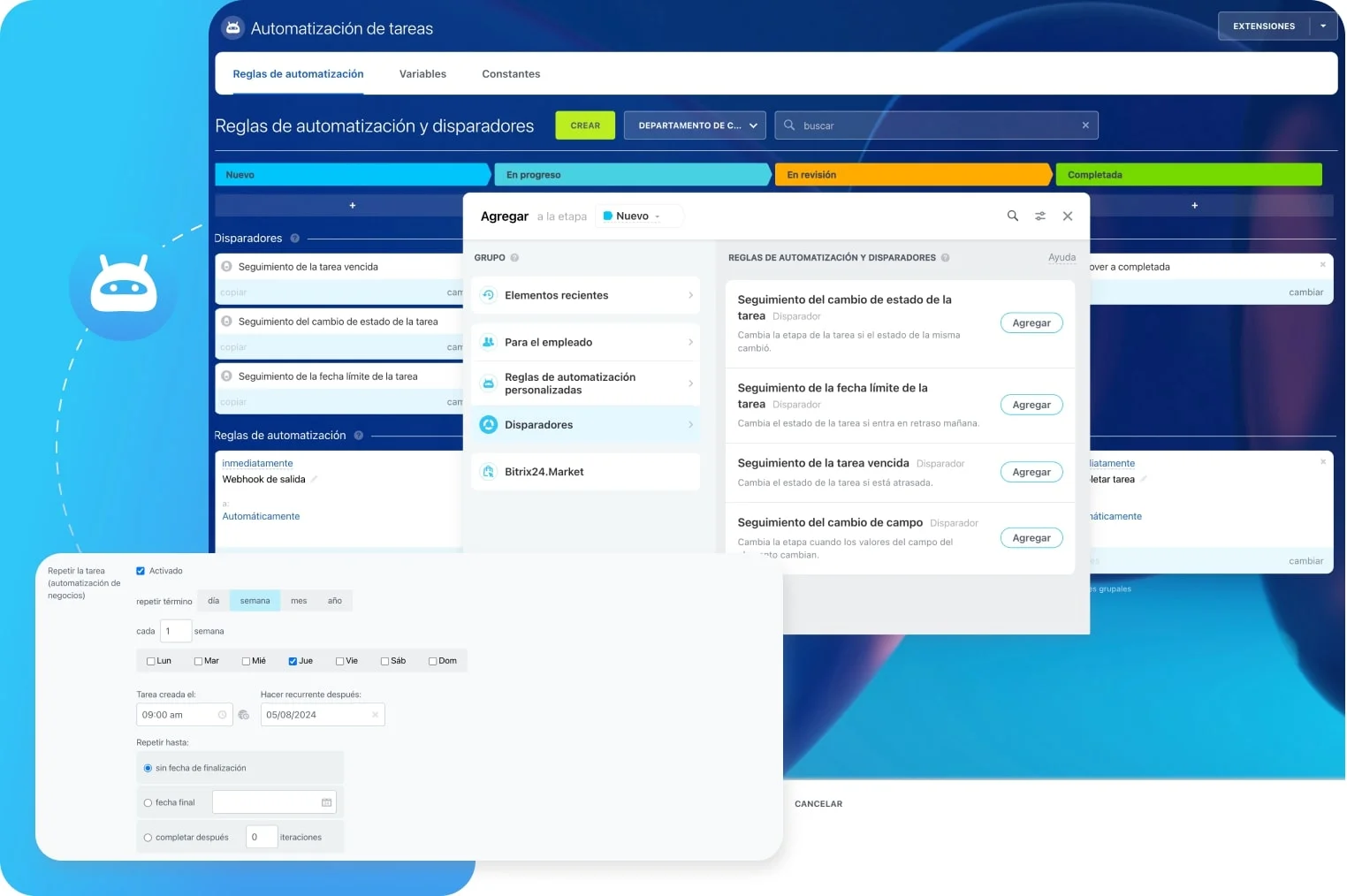Open the Constantes tab
1347x896 pixels.
point(510,73)
